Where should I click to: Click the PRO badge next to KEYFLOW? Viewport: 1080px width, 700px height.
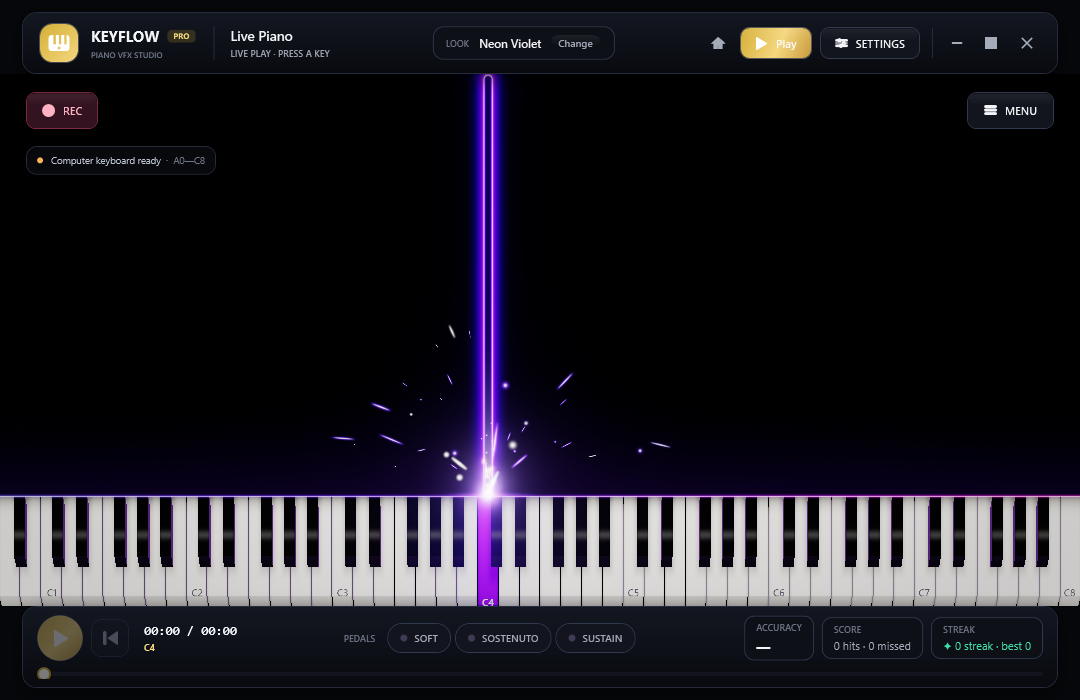coord(181,37)
